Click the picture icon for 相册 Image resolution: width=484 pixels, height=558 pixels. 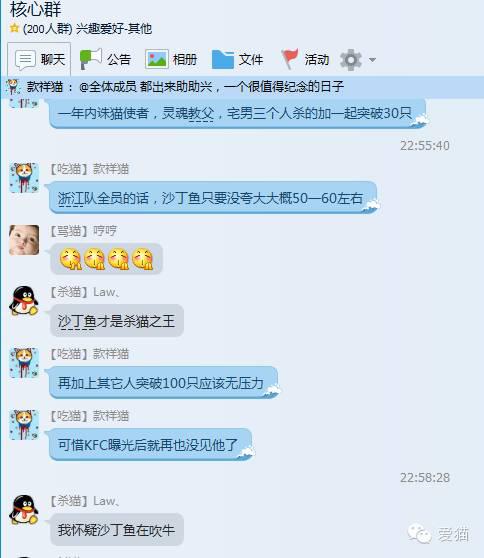pyautogui.click(x=157, y=59)
